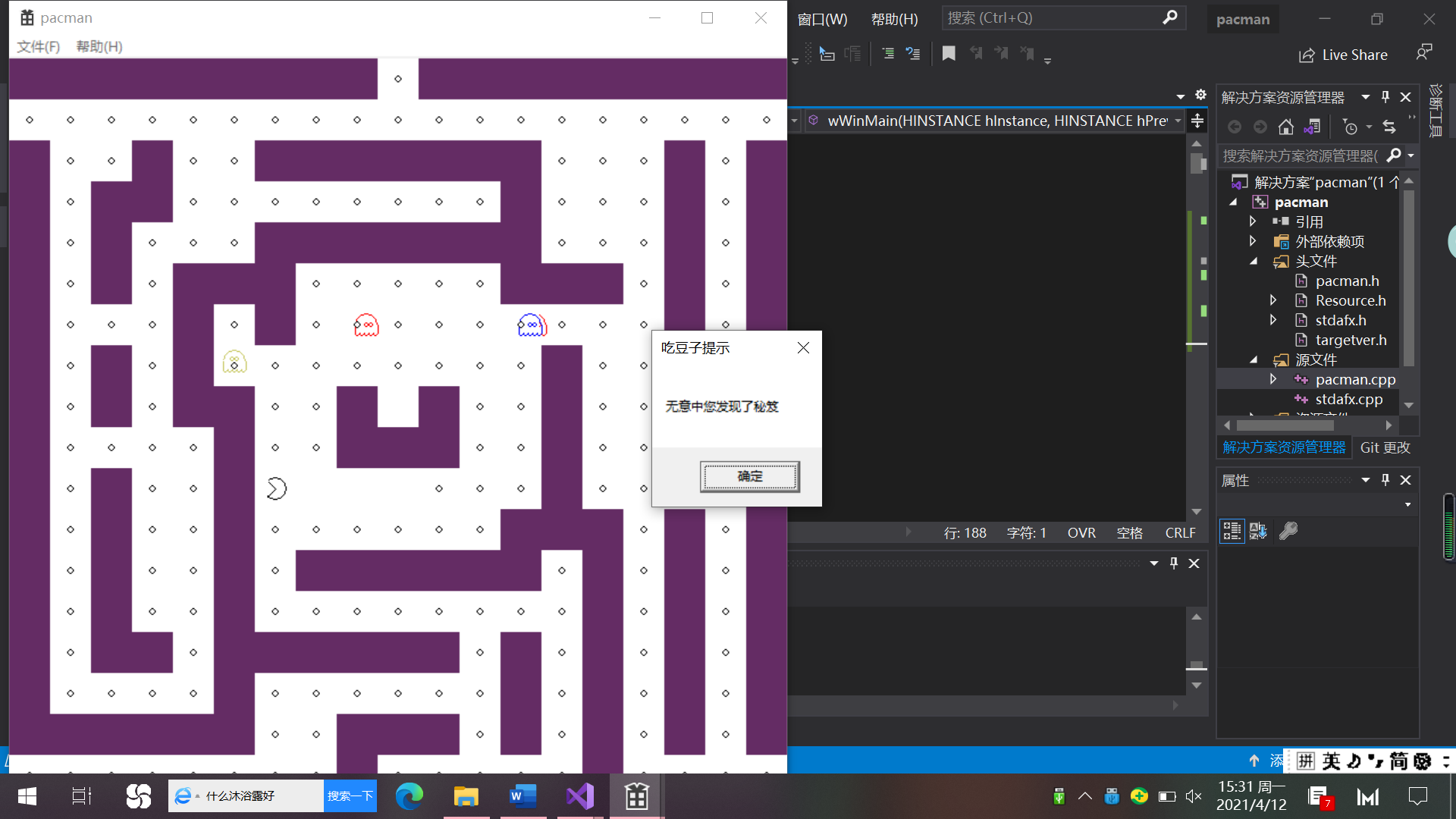Click the Solution Explorer horizontal scrollbar thumb
Viewport: 1456px width, 819px height.
tap(1285, 425)
